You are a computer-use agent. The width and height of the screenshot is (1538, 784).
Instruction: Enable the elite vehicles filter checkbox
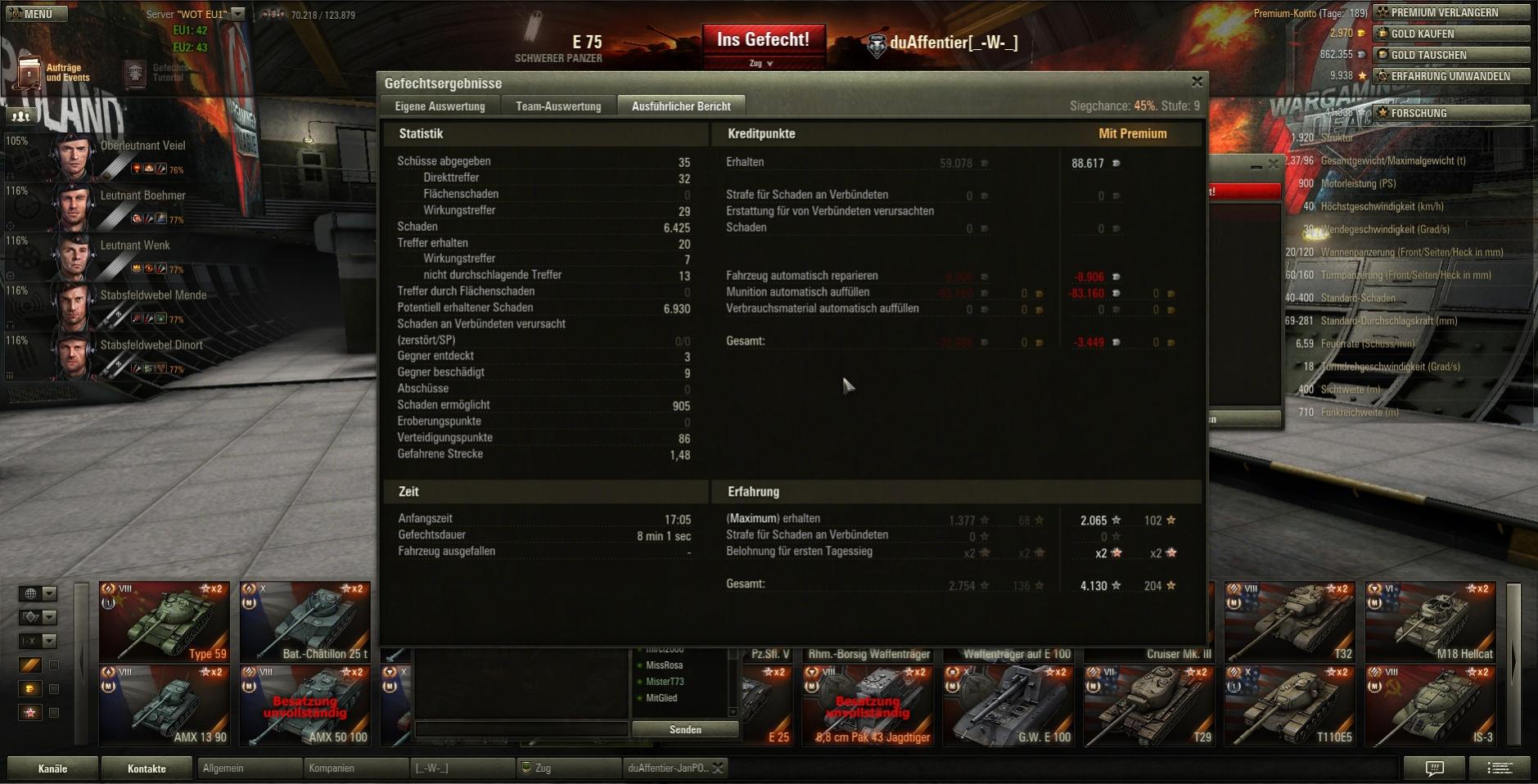coord(54,665)
